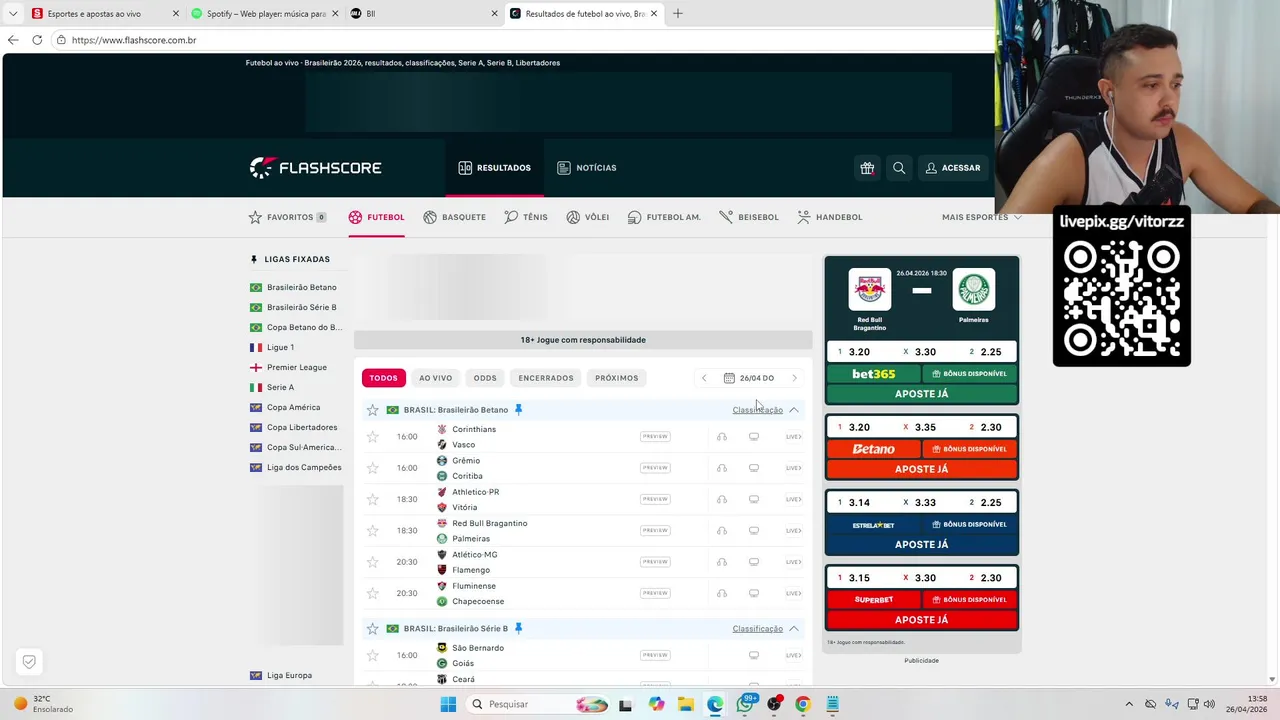Click Betano Aposte Já button
Image resolution: width=1280 pixels, height=720 pixels.
921,469
